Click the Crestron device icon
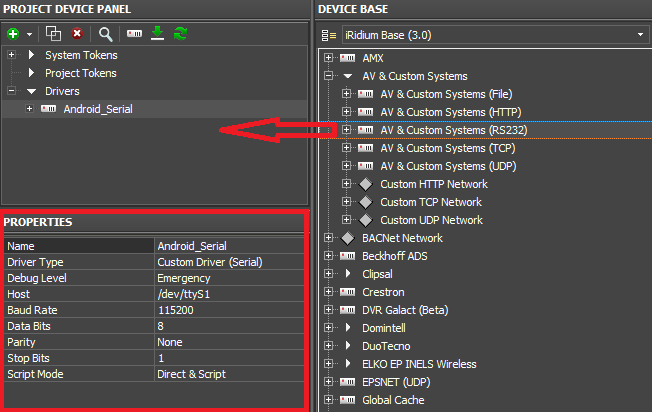This screenshot has width=652, height=412. pos(348,292)
